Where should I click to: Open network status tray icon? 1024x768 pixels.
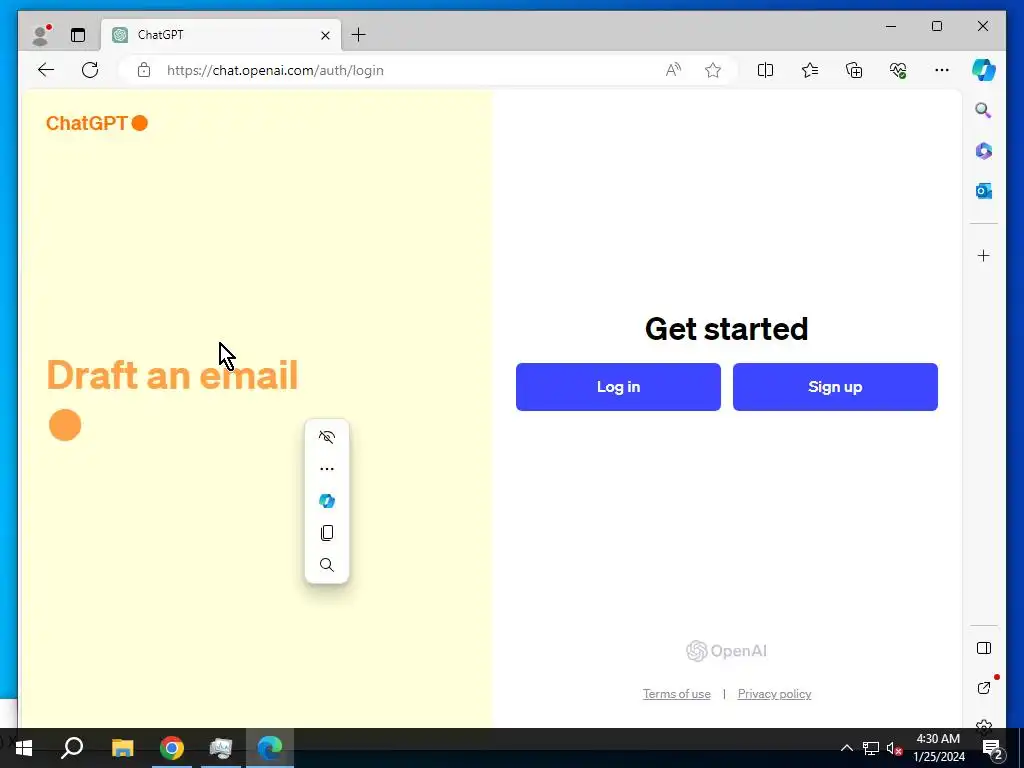(871, 748)
